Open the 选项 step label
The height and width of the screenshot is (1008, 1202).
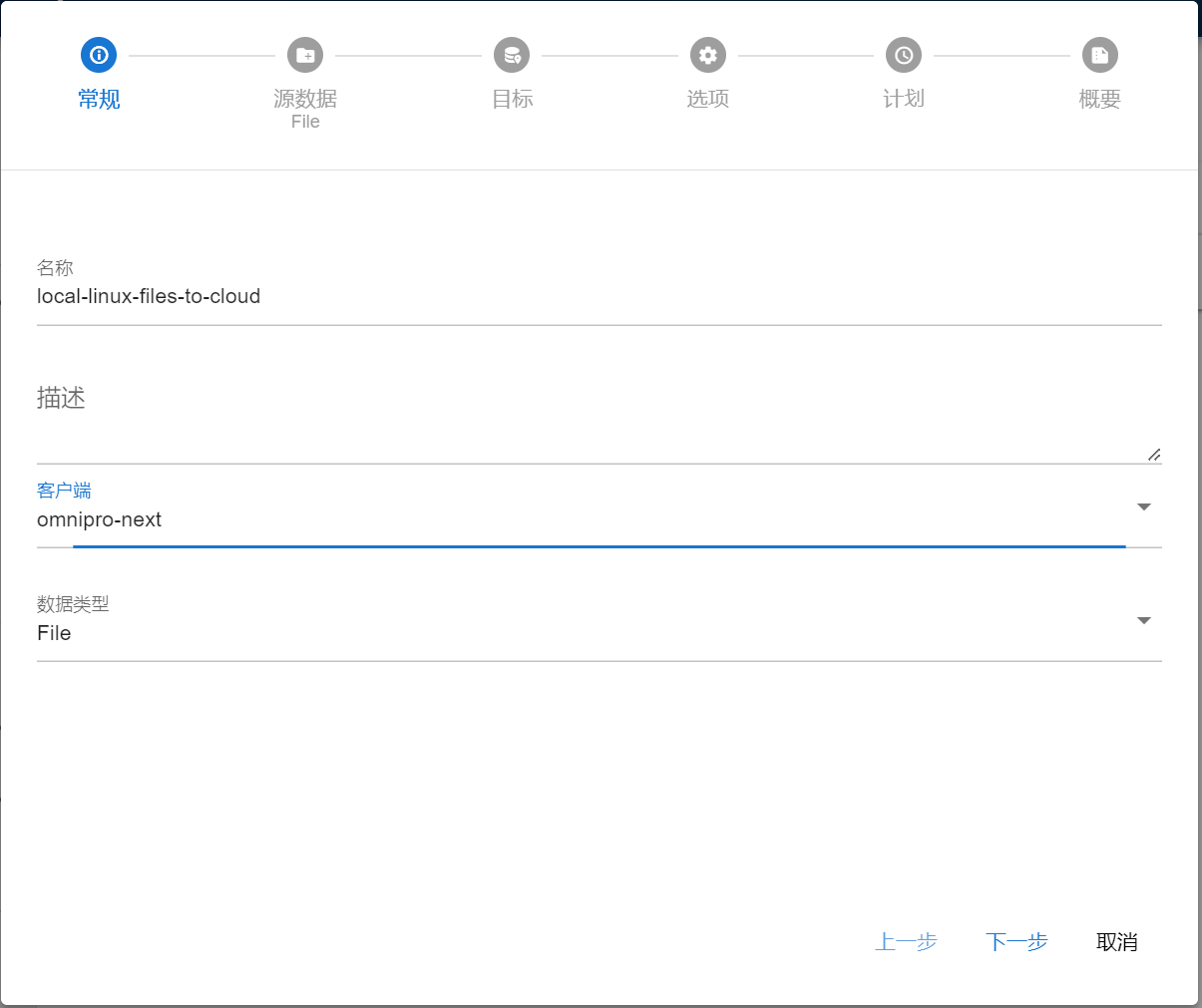point(708,99)
